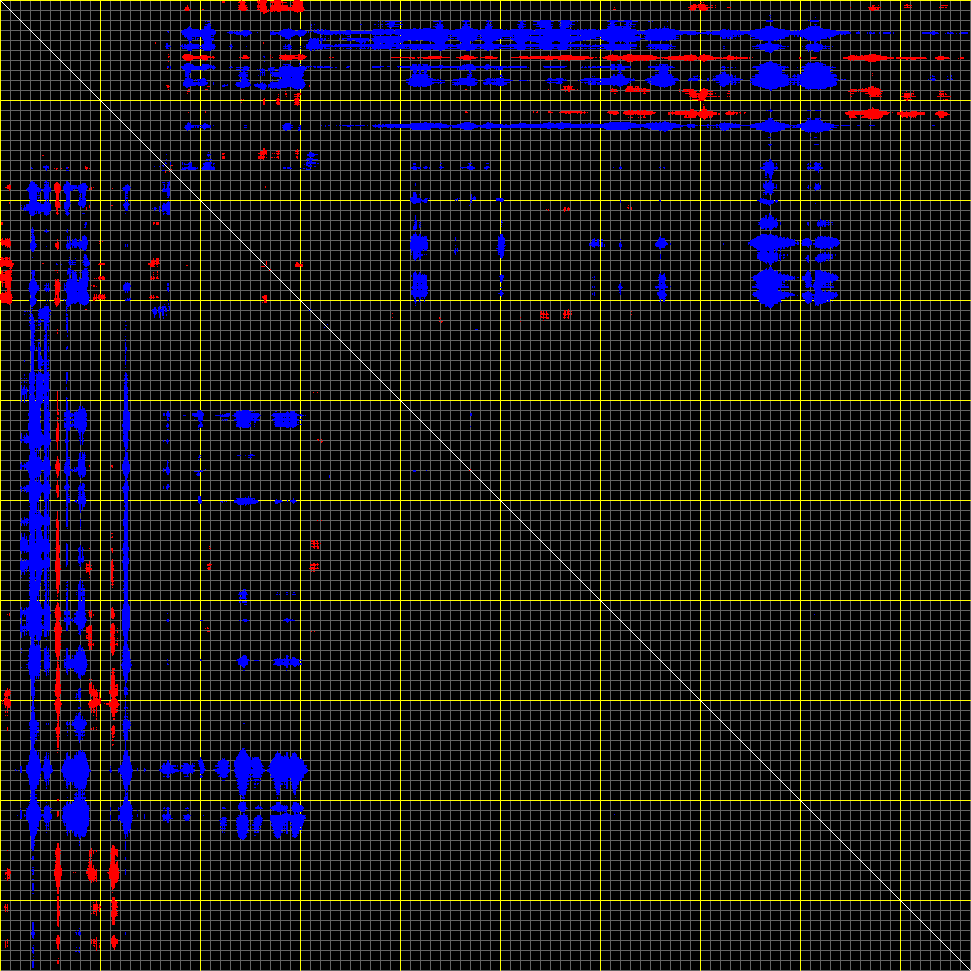Select the red peak at far top-right

coord(872,113)
